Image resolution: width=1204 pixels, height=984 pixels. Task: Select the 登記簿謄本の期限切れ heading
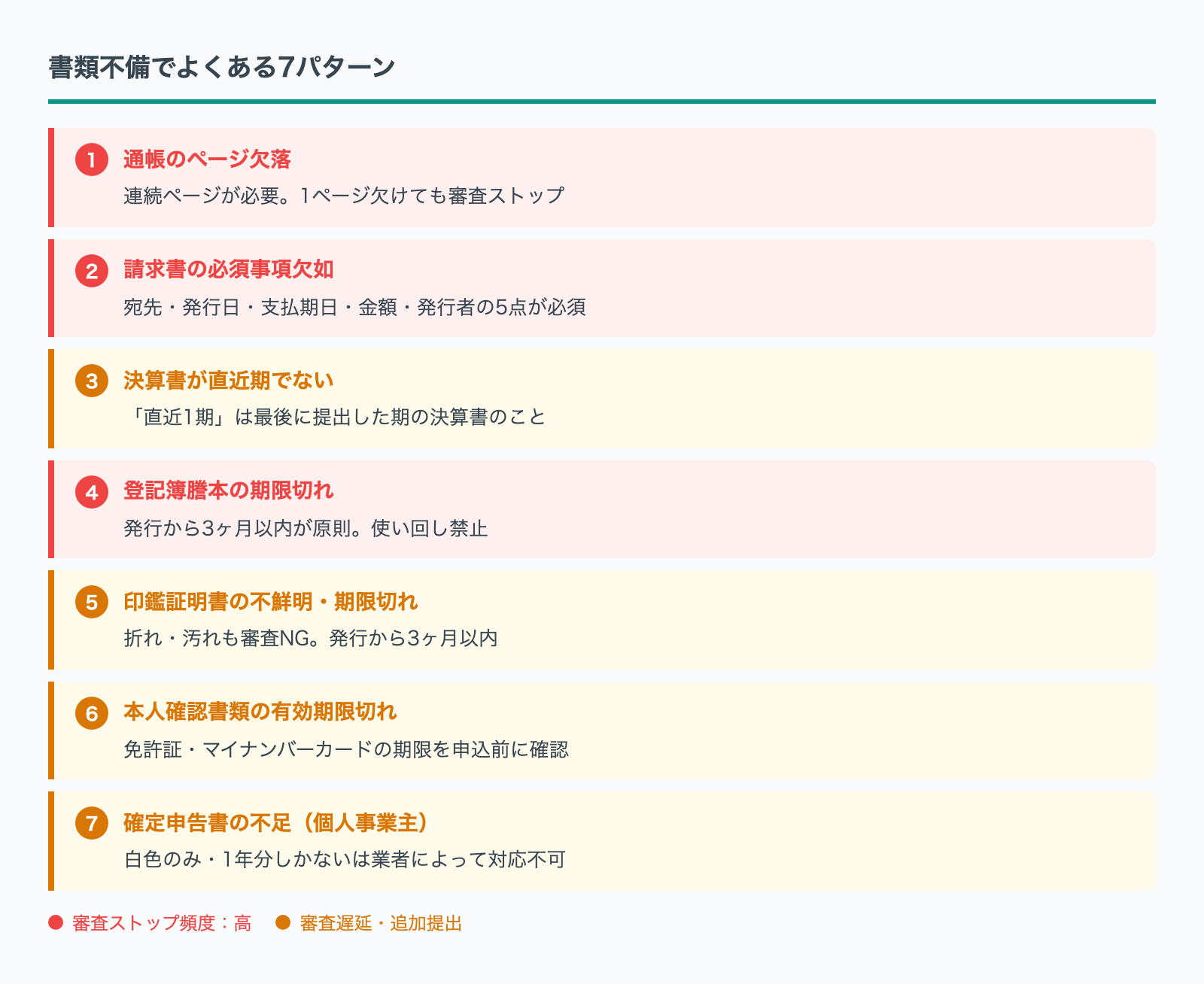(228, 491)
